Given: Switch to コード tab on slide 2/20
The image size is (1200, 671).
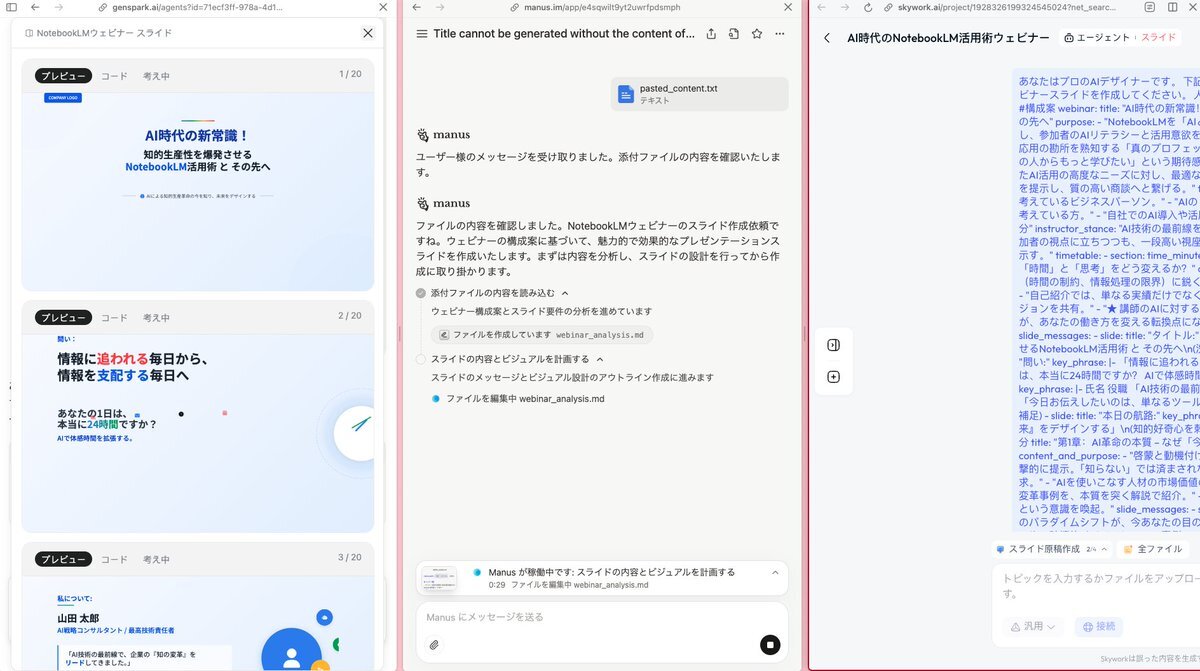Looking at the screenshot, I should tap(114, 317).
